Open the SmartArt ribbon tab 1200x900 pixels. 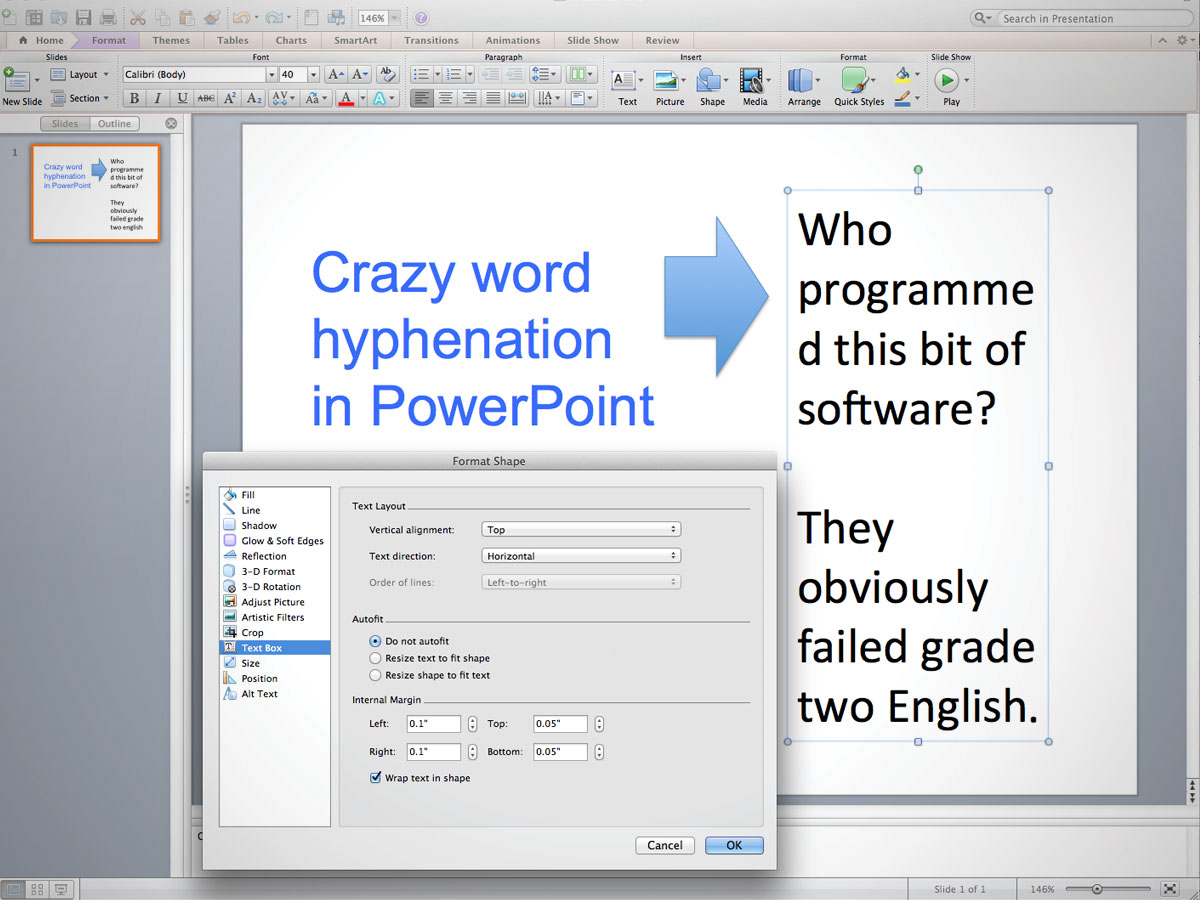[355, 41]
